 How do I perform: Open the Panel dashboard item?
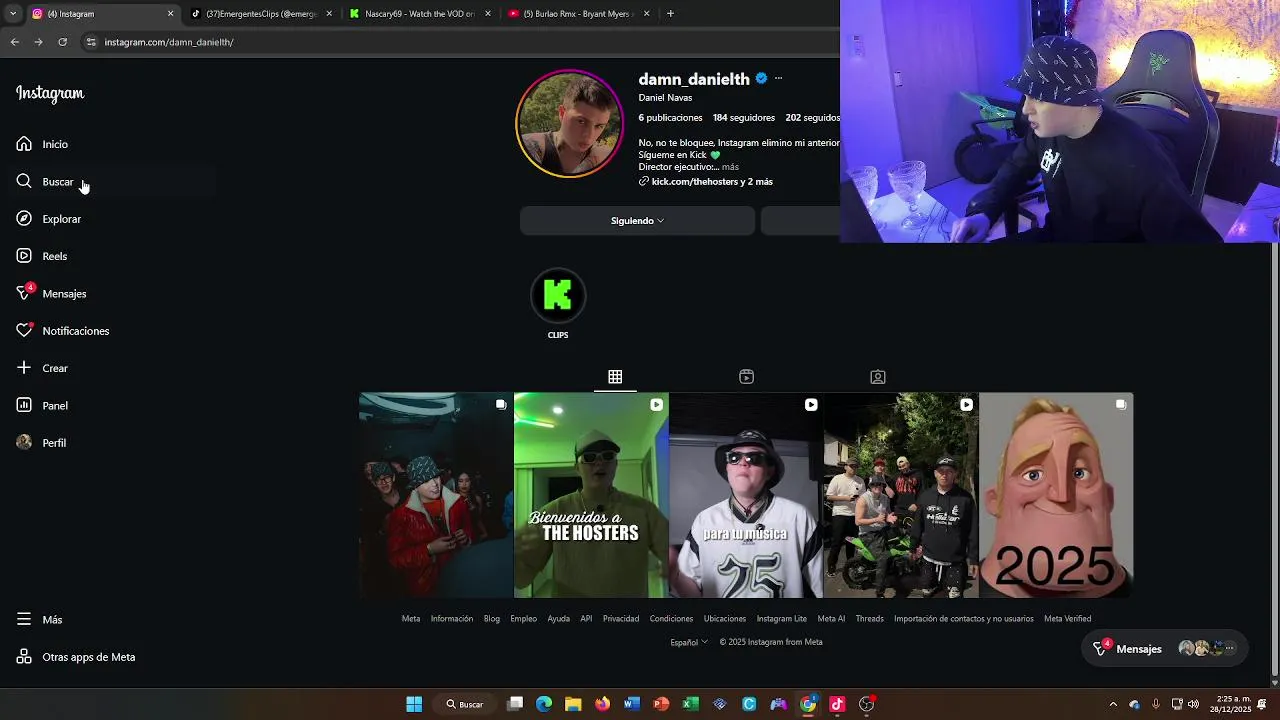click(42, 406)
